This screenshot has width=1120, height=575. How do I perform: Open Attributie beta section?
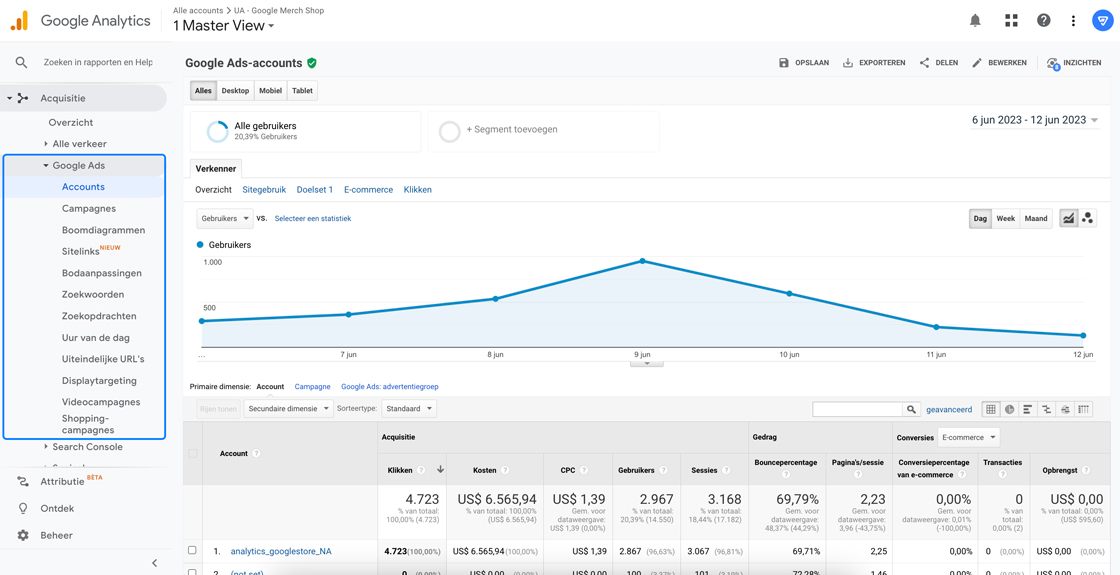pyautogui.click(x=59, y=481)
